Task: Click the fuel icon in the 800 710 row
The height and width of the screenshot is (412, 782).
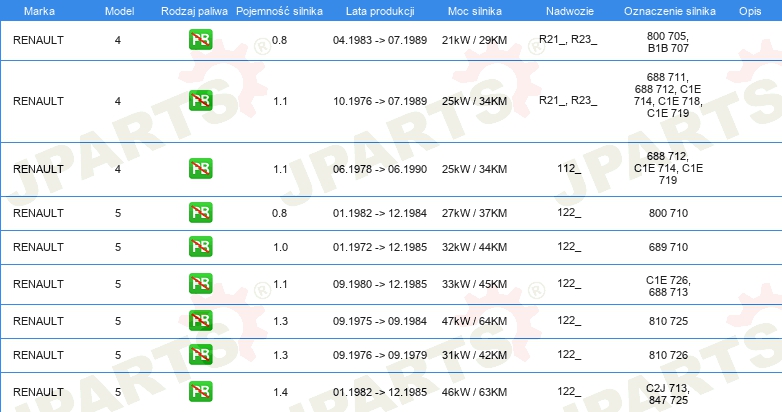Action: (x=200, y=212)
